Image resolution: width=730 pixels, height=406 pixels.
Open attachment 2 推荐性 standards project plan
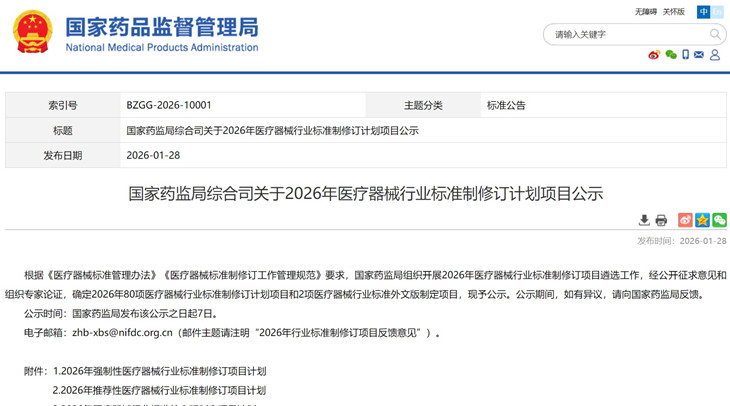pyautogui.click(x=159, y=390)
